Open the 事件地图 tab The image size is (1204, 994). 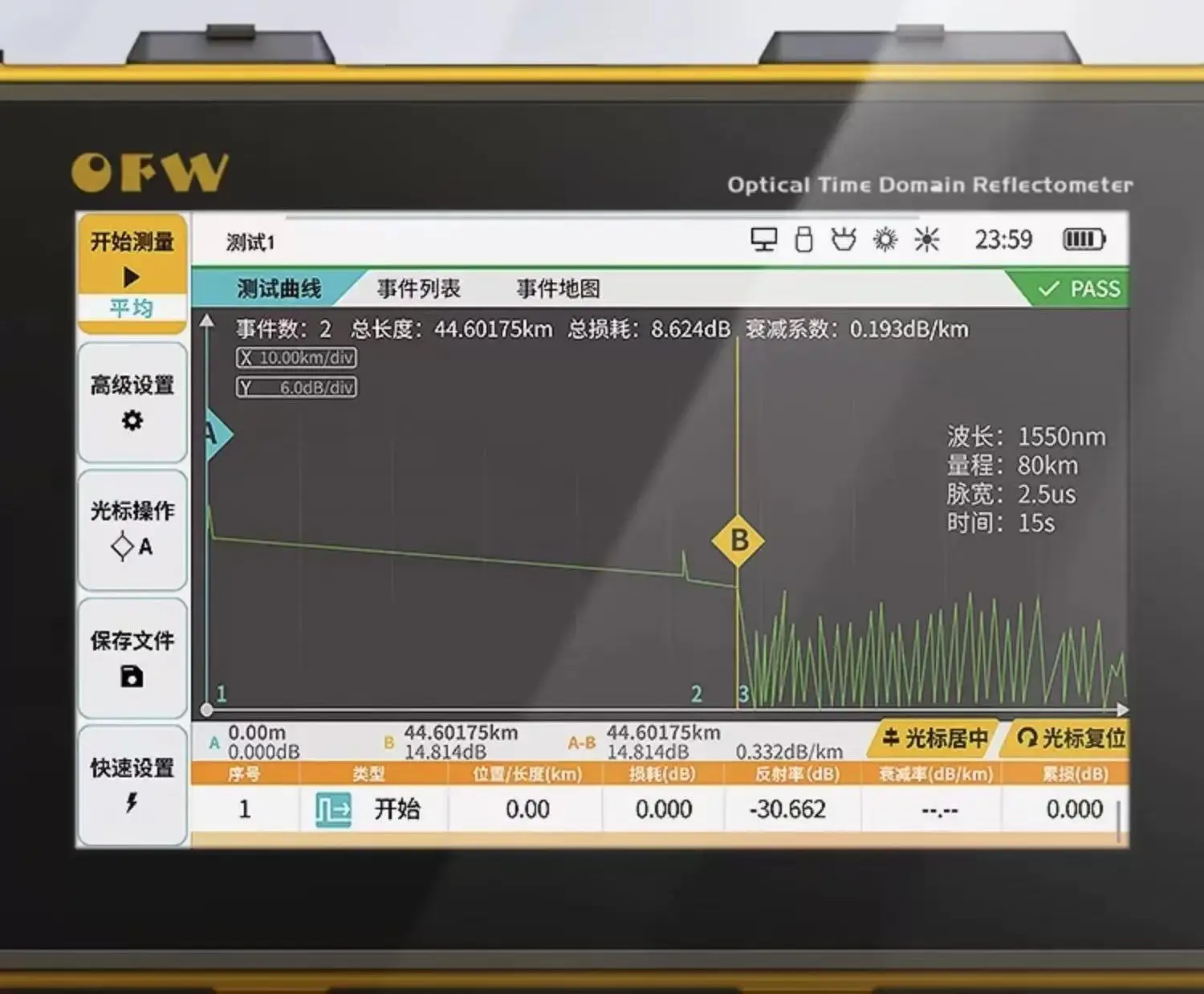coord(559,288)
